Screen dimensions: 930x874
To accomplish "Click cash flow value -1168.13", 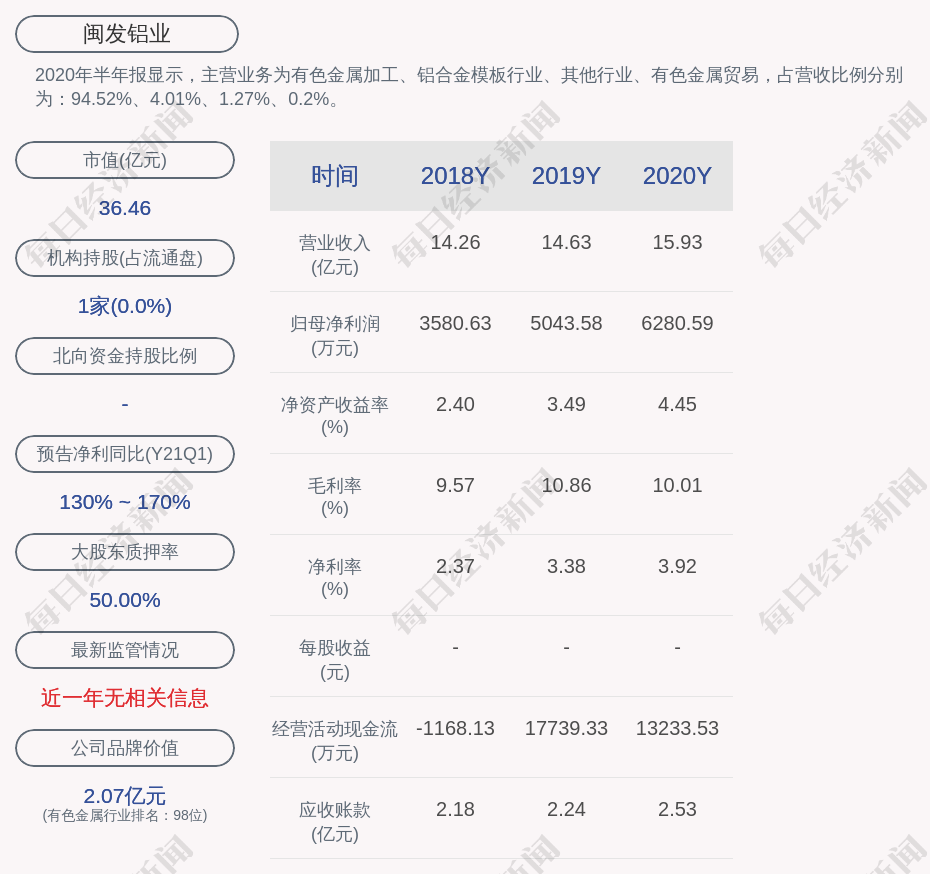I will coord(456,728).
